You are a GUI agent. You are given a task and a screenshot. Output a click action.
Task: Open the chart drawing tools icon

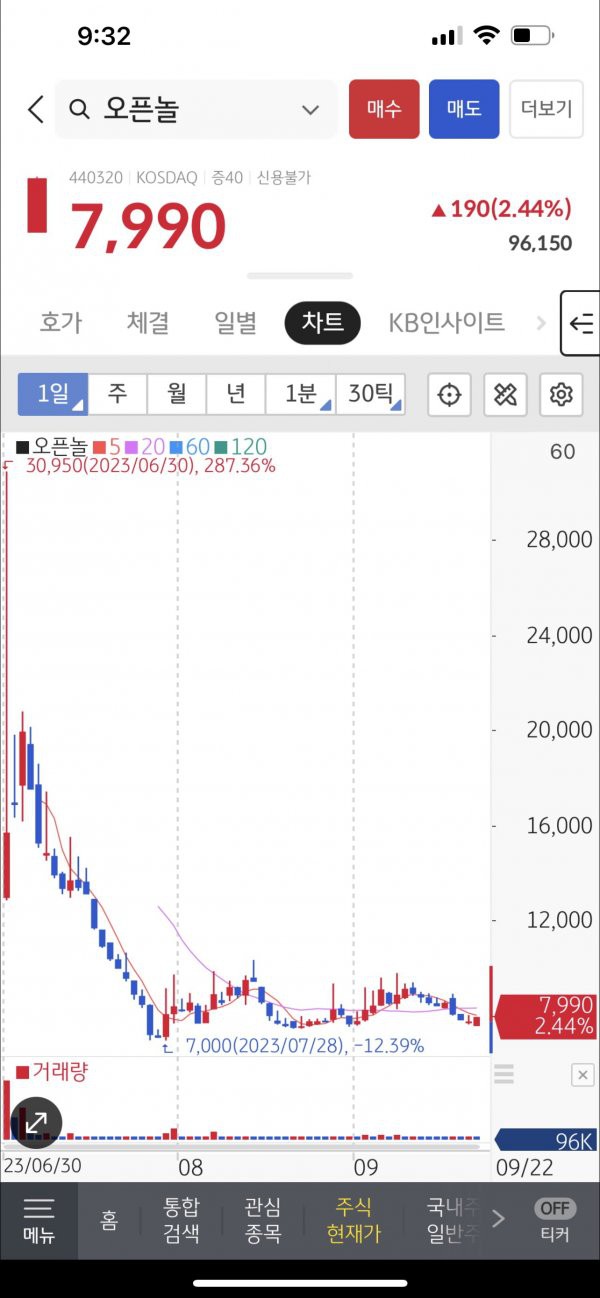pyautogui.click(x=506, y=395)
